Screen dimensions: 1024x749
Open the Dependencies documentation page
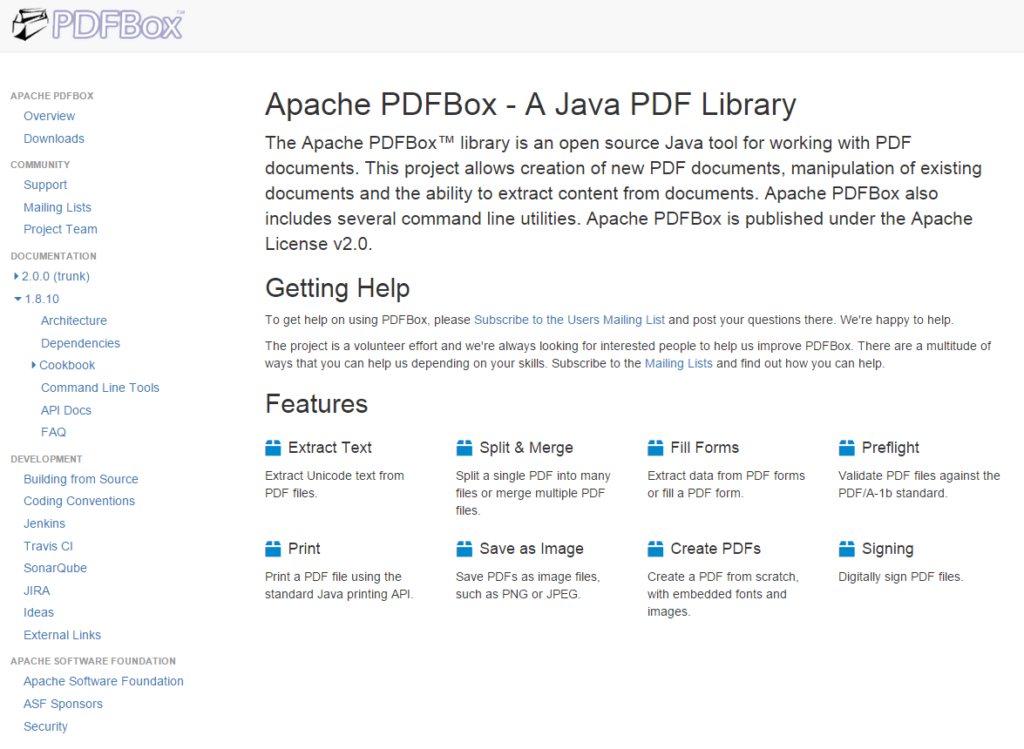pyautogui.click(x=80, y=343)
